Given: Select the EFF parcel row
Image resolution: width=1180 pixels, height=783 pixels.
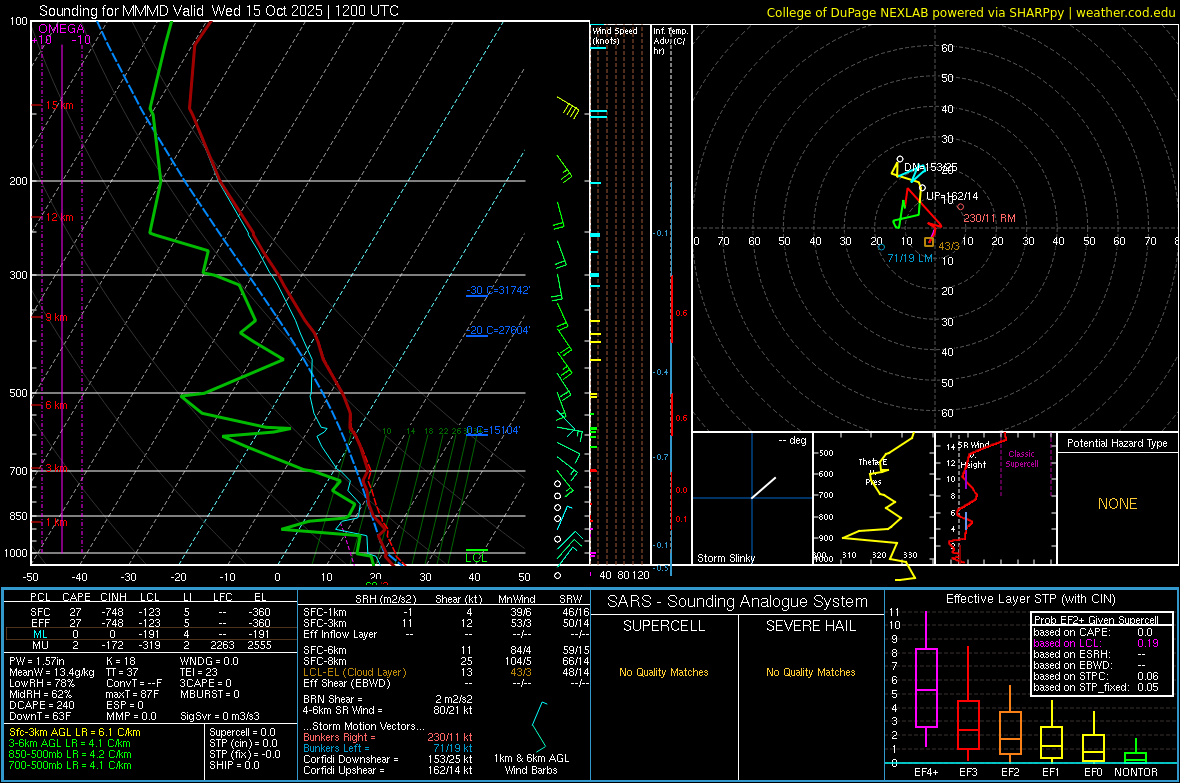Looking at the screenshot, I should (x=150, y=623).
